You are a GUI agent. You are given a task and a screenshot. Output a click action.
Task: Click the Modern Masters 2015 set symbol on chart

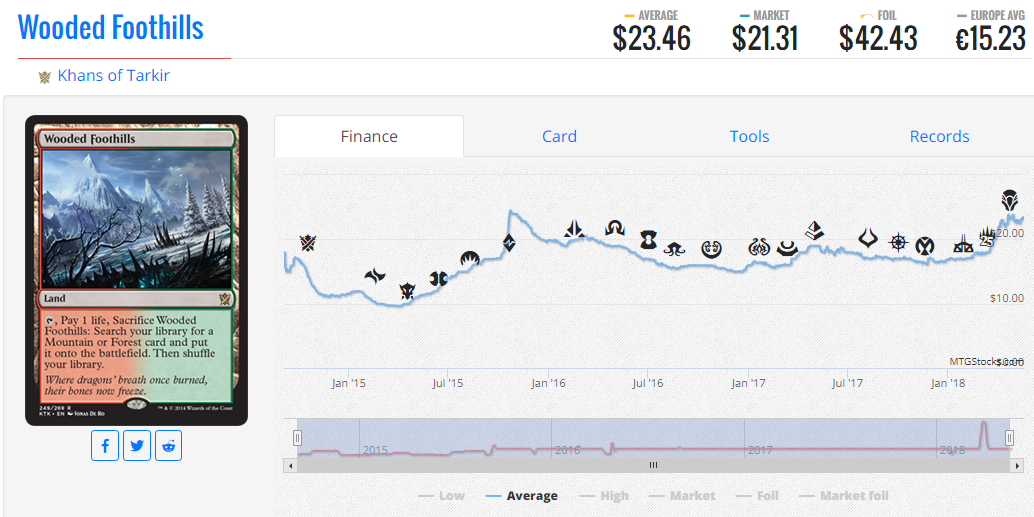click(x=439, y=278)
